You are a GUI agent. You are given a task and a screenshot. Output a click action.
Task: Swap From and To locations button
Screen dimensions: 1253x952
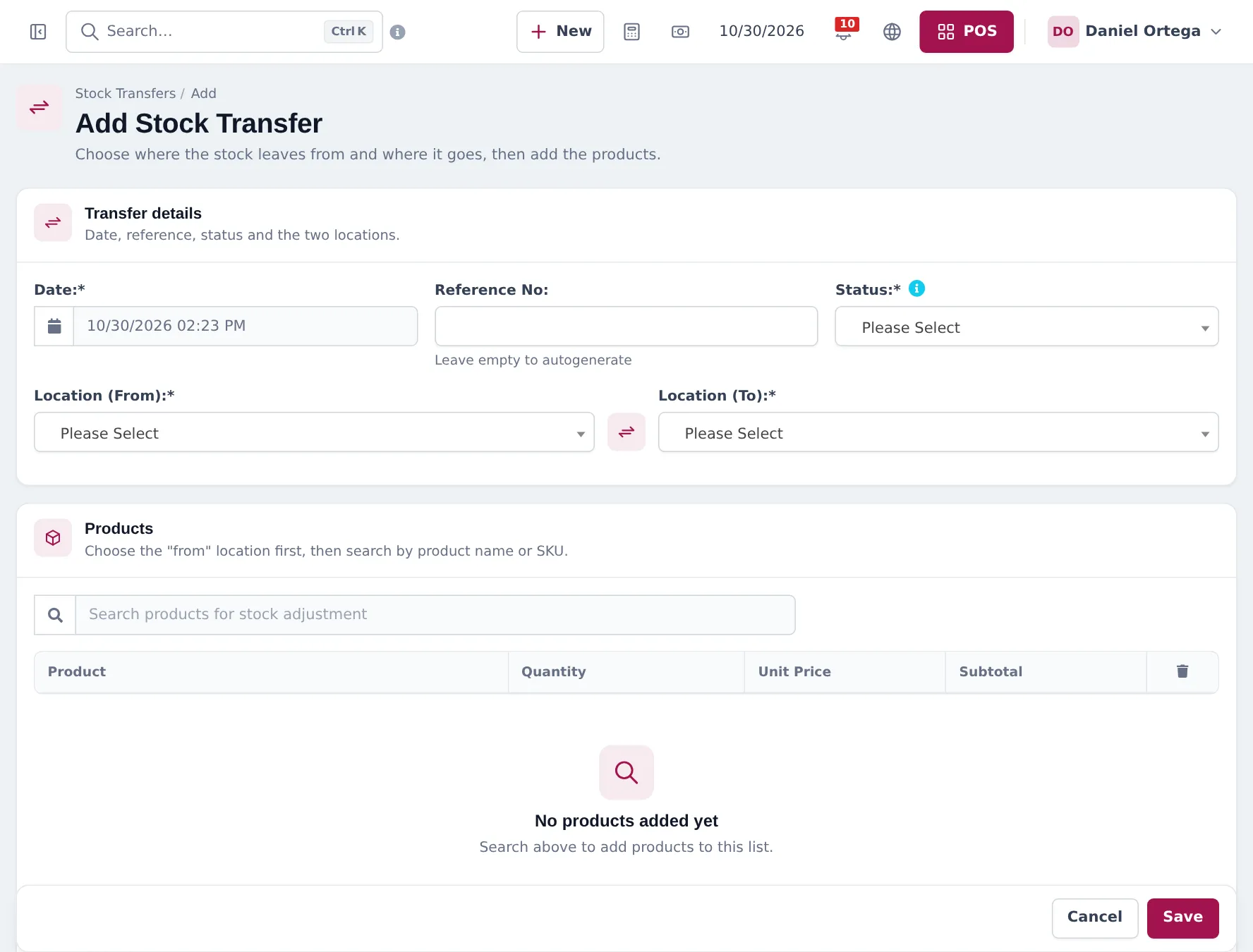626,432
